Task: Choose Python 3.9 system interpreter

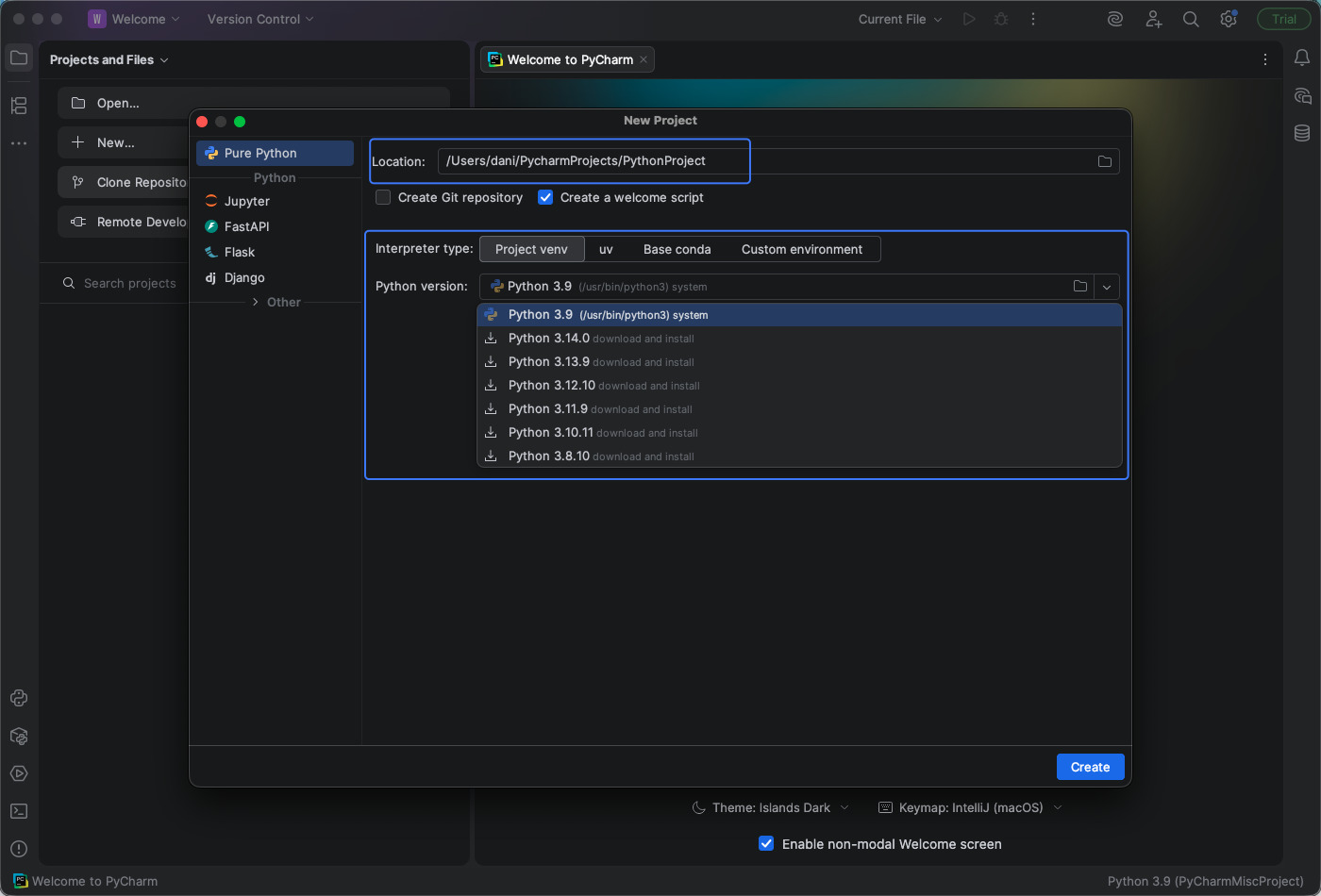Action: tap(800, 315)
